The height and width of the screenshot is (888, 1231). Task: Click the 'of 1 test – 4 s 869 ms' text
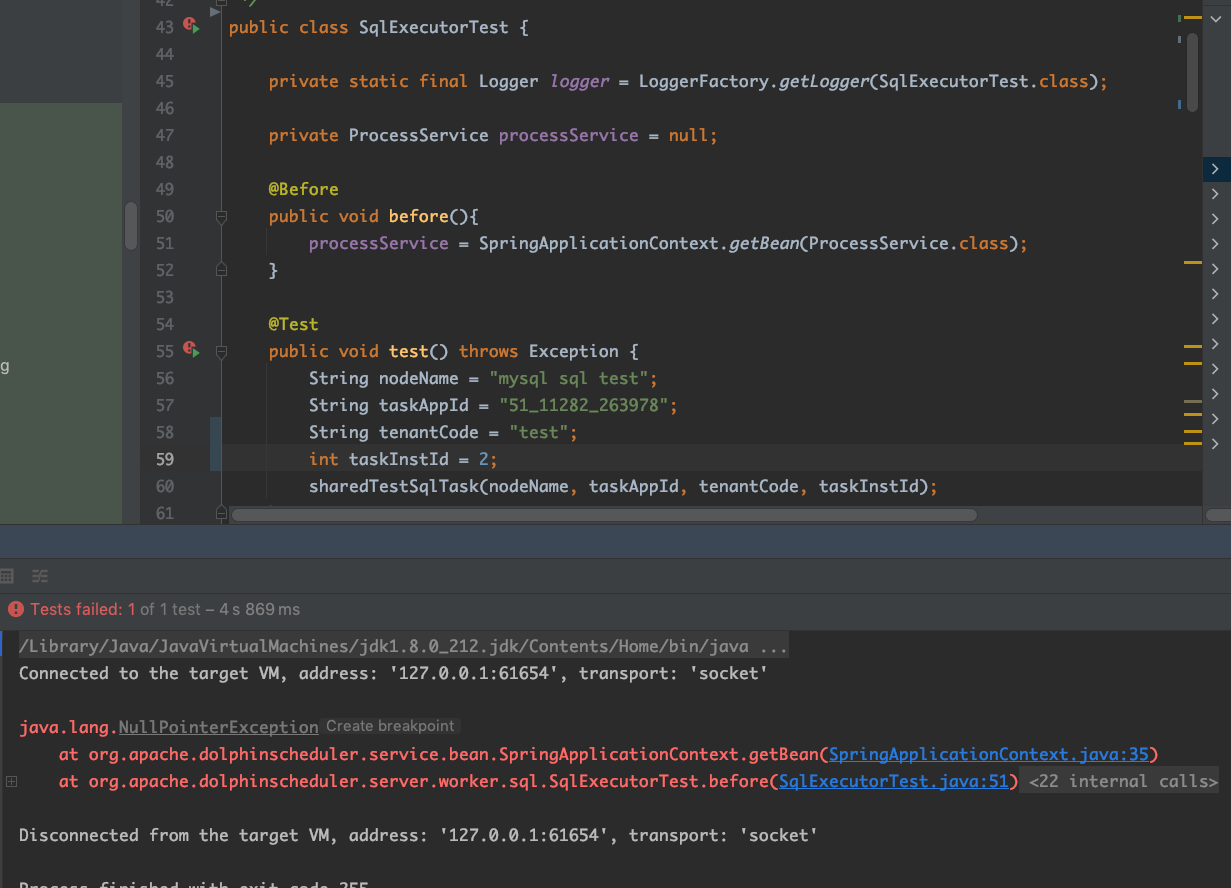[x=219, y=609]
